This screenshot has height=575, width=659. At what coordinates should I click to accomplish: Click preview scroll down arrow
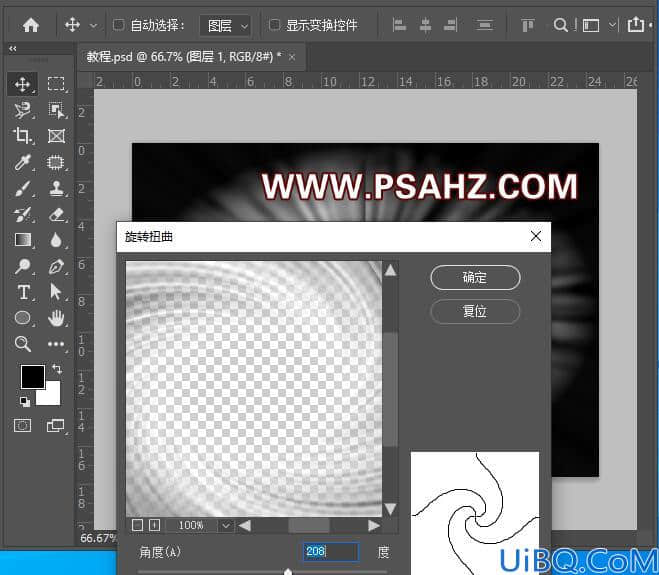pyautogui.click(x=390, y=509)
